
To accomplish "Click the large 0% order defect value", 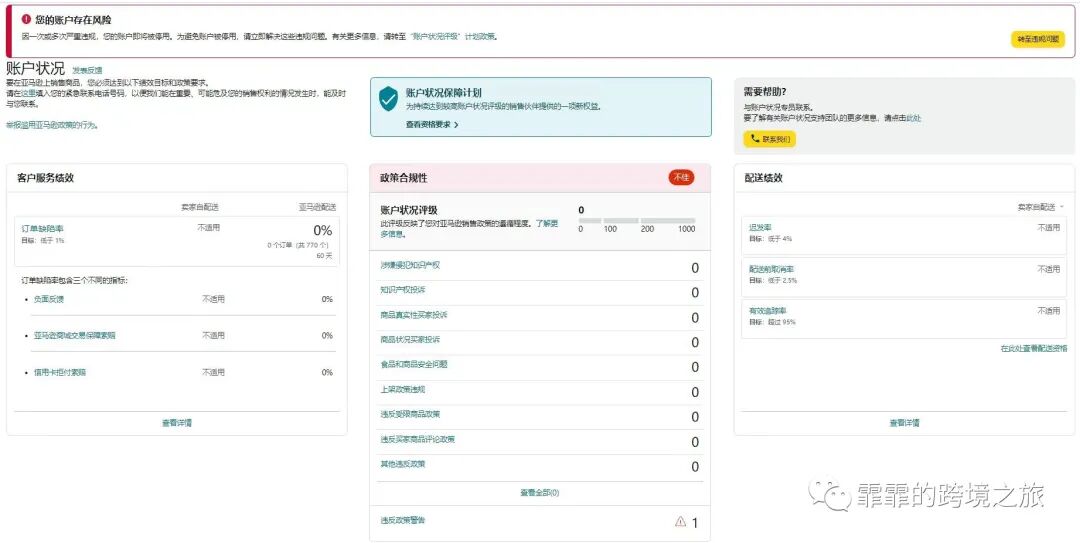I will pyautogui.click(x=323, y=230).
